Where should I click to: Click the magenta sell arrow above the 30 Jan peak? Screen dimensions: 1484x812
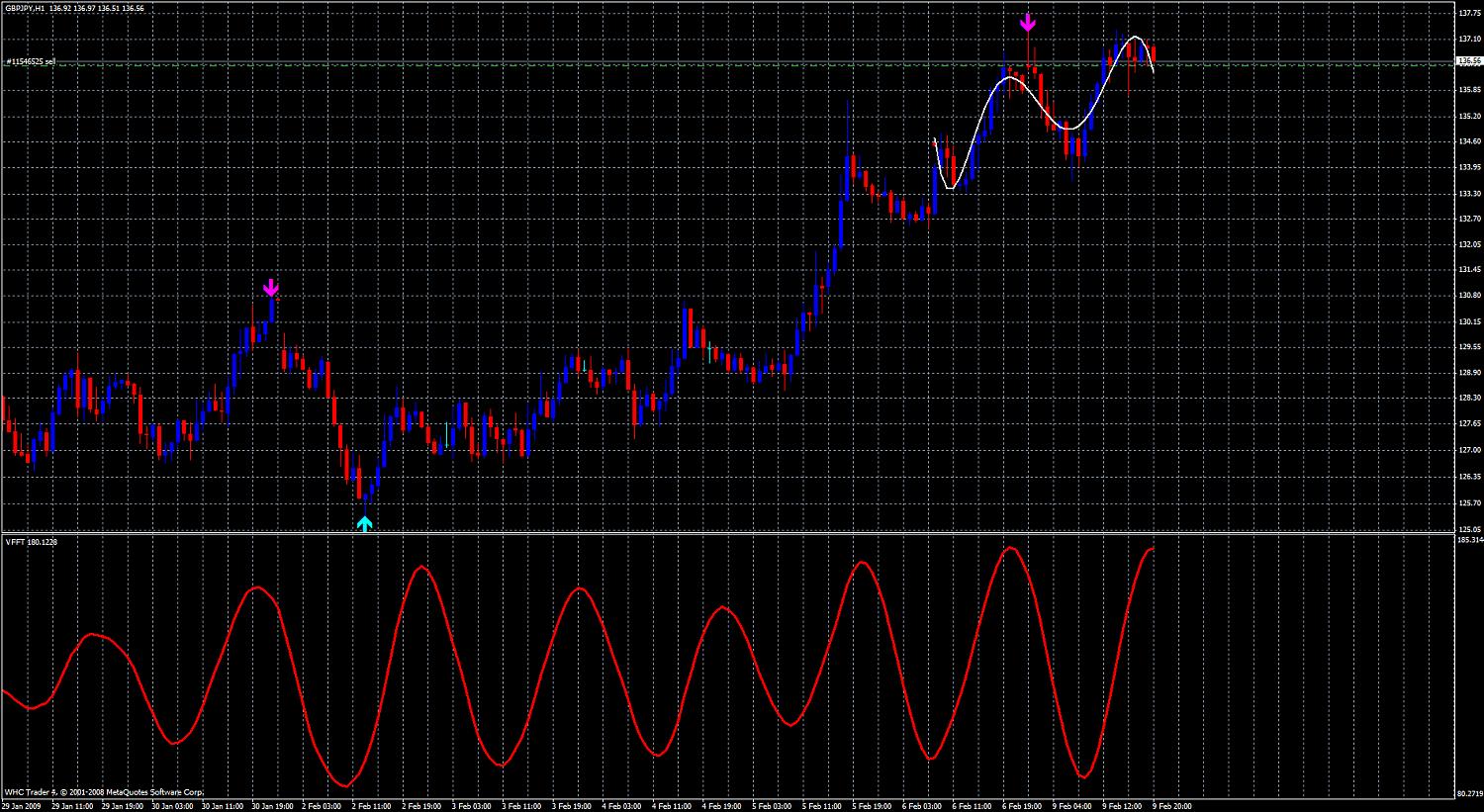coord(271,288)
